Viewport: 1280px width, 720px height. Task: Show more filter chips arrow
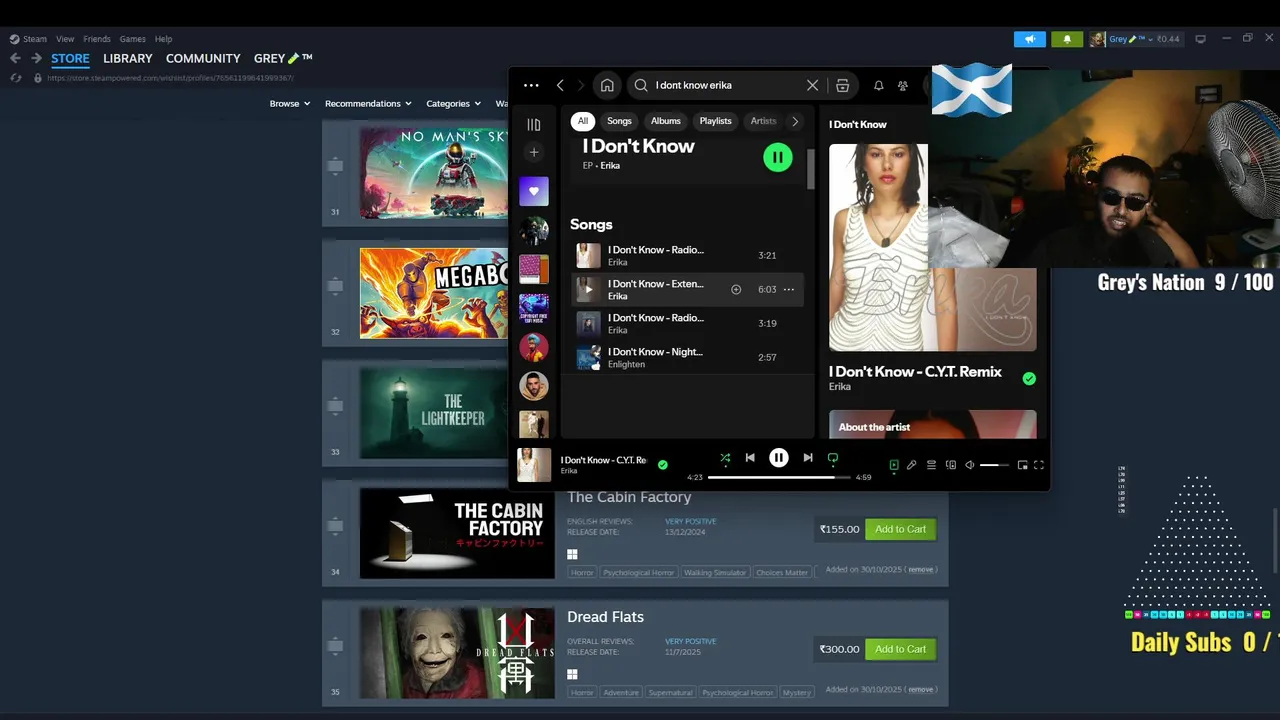795,121
